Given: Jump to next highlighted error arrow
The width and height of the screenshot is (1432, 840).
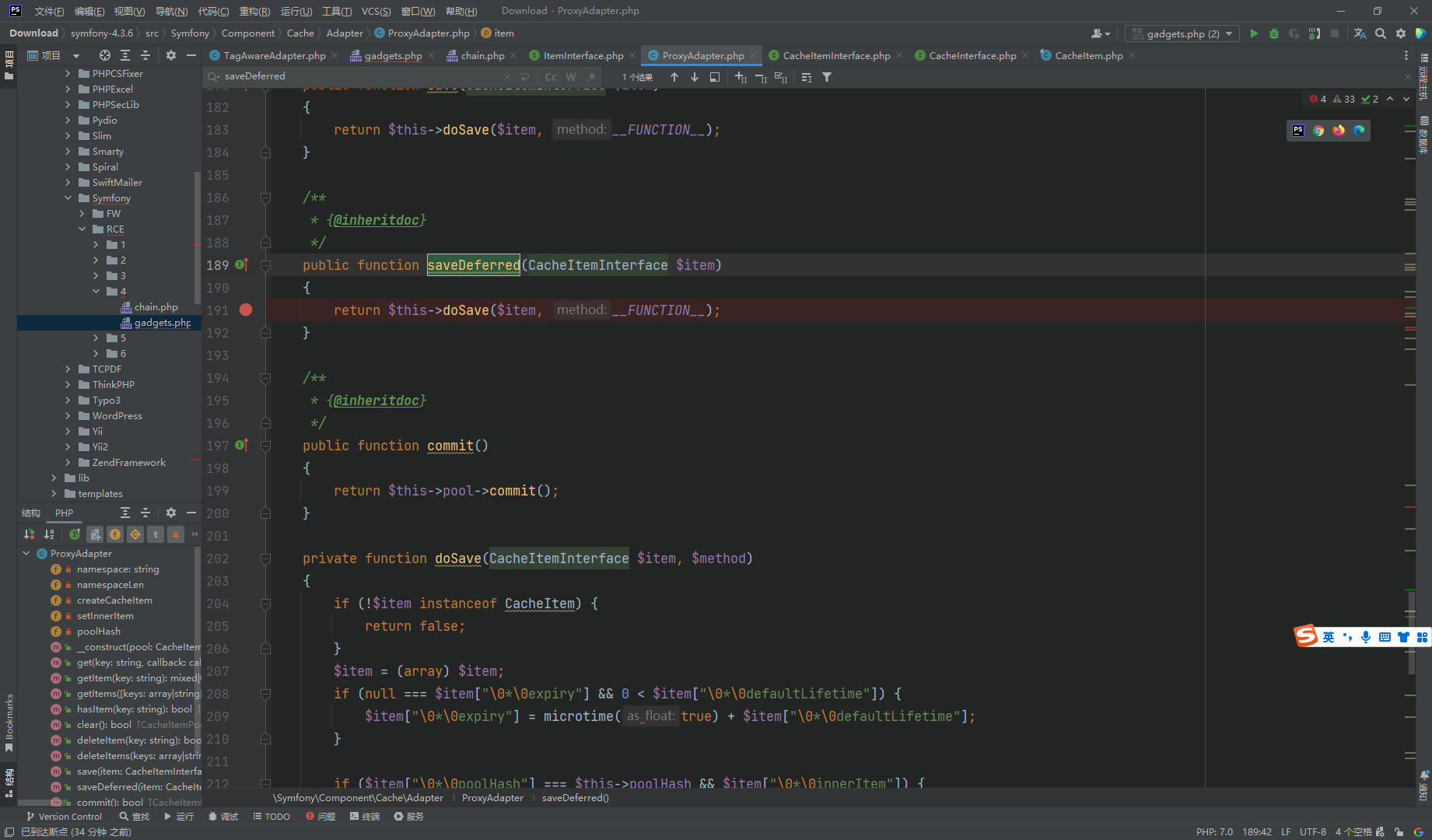Looking at the screenshot, I should point(1406,99).
